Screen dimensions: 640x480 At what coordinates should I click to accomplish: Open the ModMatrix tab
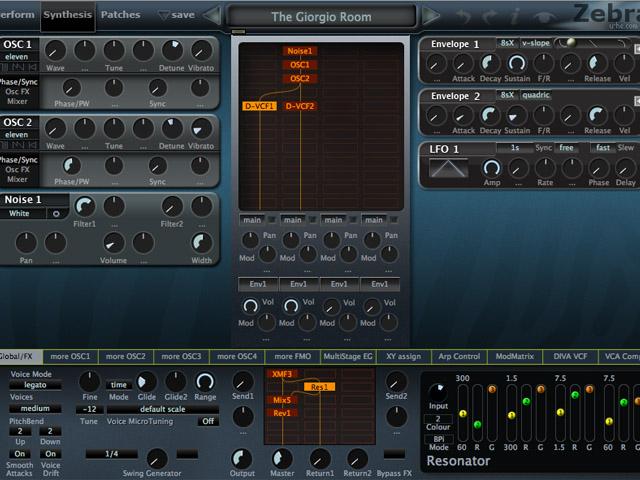pyautogui.click(x=515, y=356)
